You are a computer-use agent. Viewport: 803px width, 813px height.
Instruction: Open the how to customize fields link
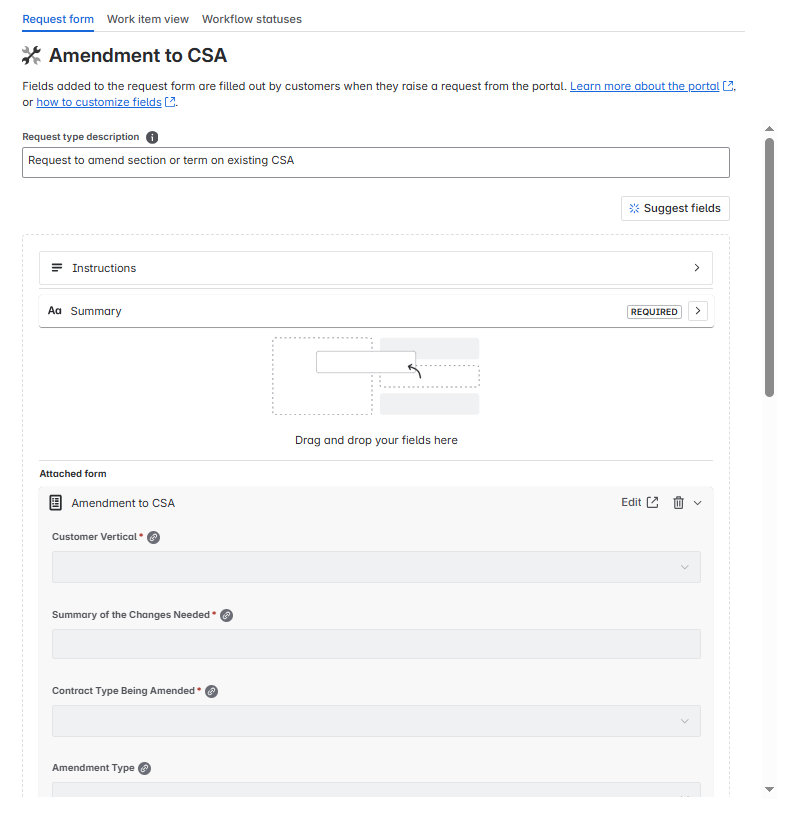98,101
